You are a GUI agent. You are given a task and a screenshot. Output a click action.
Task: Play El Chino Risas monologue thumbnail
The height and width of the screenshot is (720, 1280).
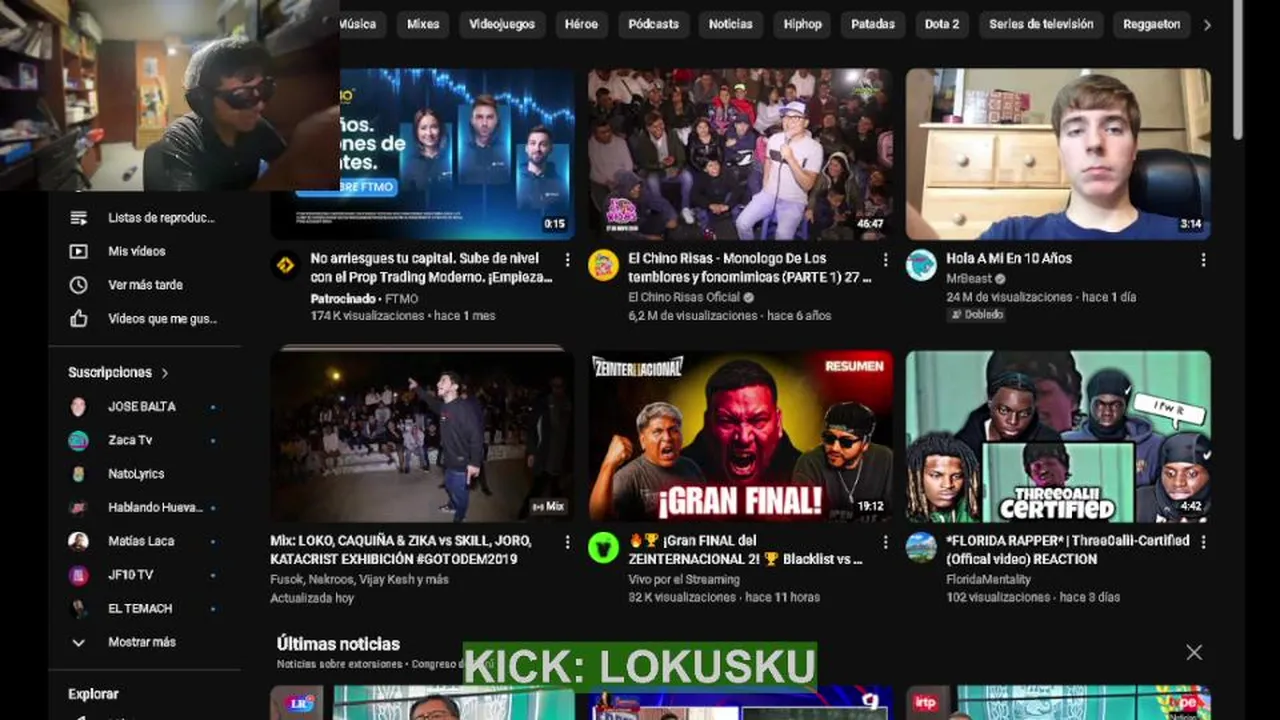[741, 154]
